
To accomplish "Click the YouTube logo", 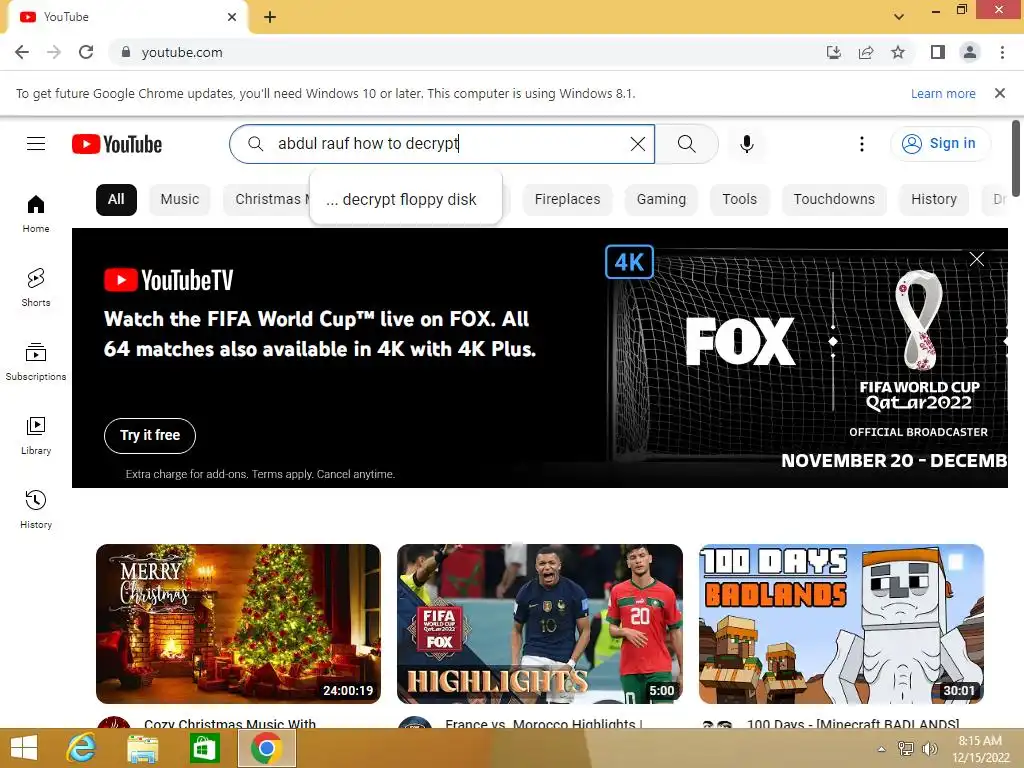I will coord(117,144).
